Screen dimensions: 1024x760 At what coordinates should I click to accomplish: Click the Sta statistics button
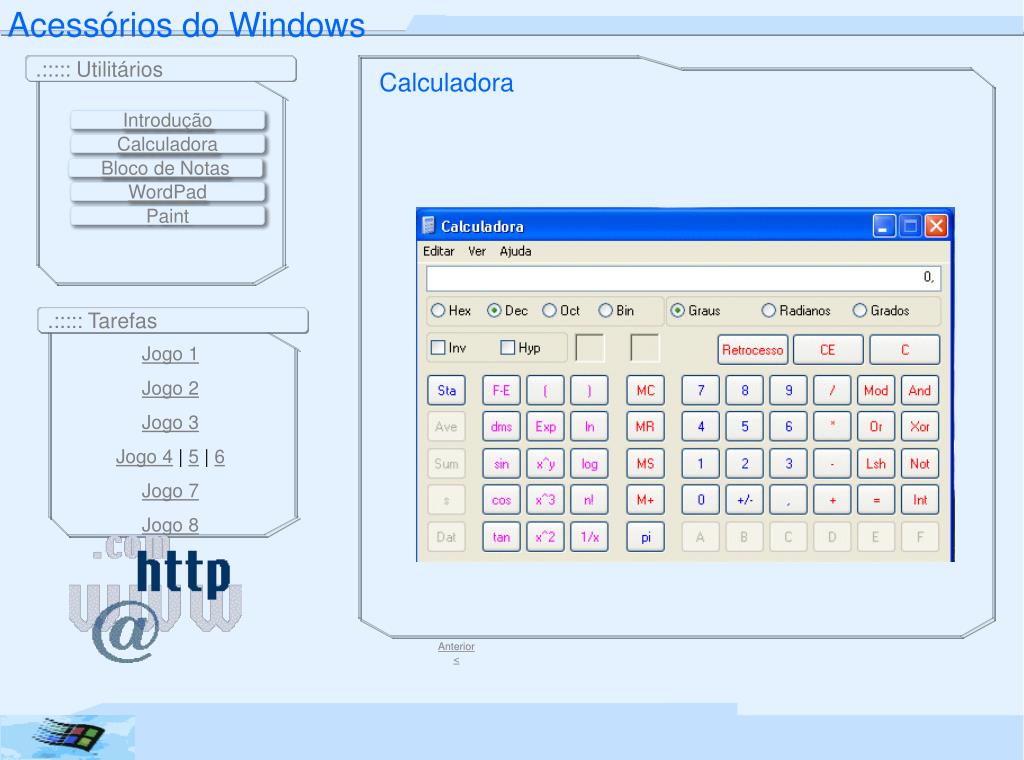(x=447, y=390)
